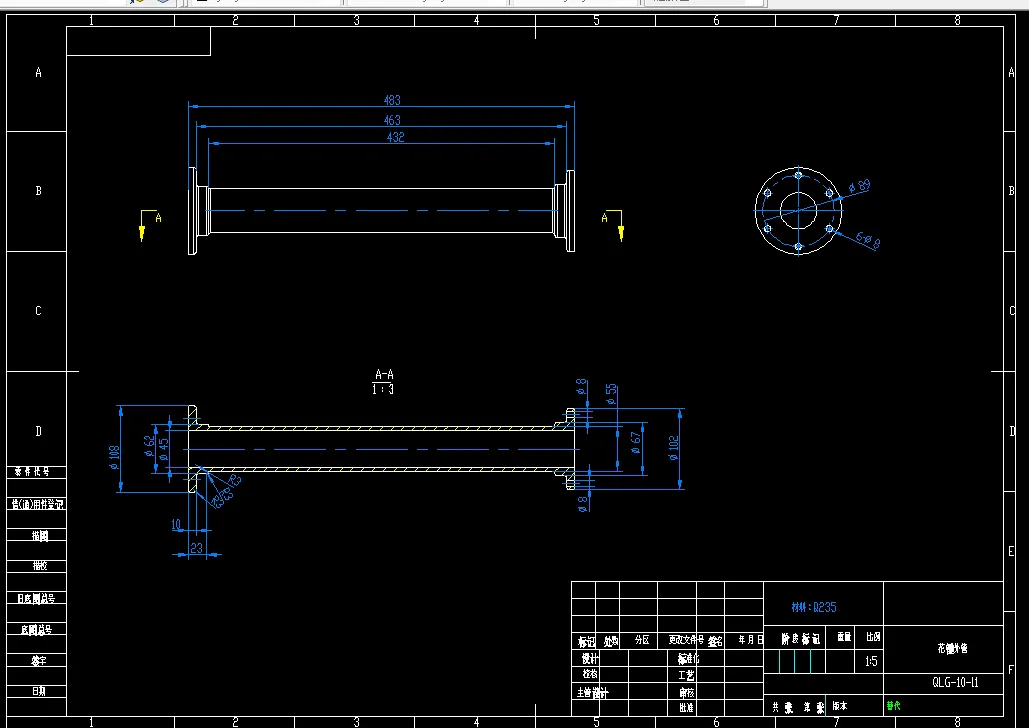Select the 材料:Q235 material note

(814, 607)
